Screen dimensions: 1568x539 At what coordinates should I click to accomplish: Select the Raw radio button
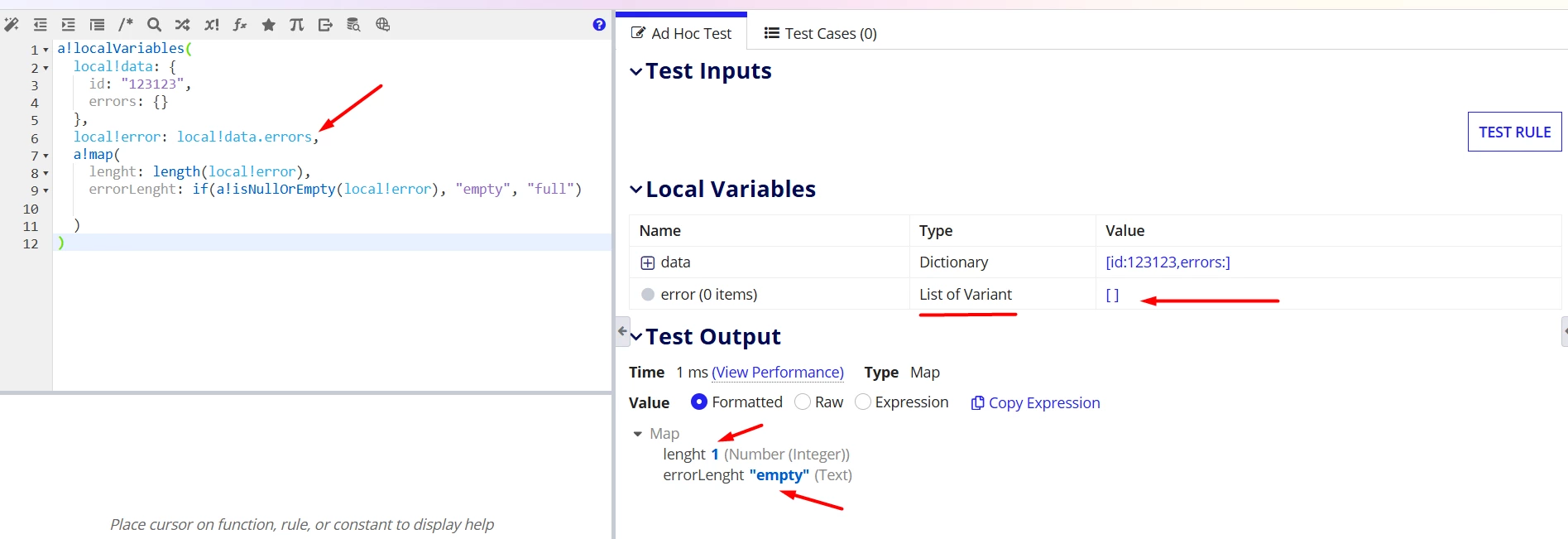803,402
